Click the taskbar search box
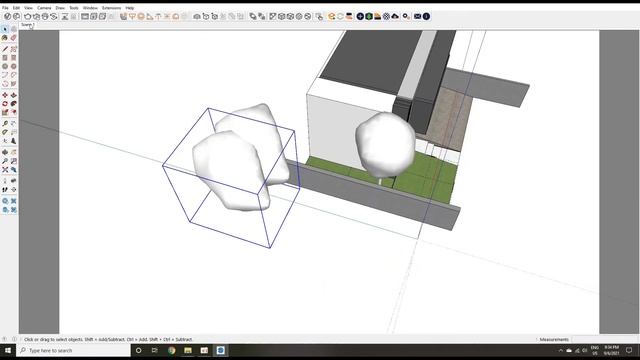This screenshot has height=360, width=640. click(x=73, y=350)
